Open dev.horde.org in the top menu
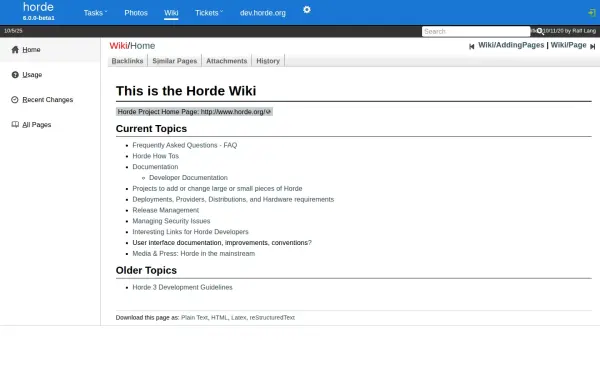The width and height of the screenshot is (600, 375). [262, 13]
